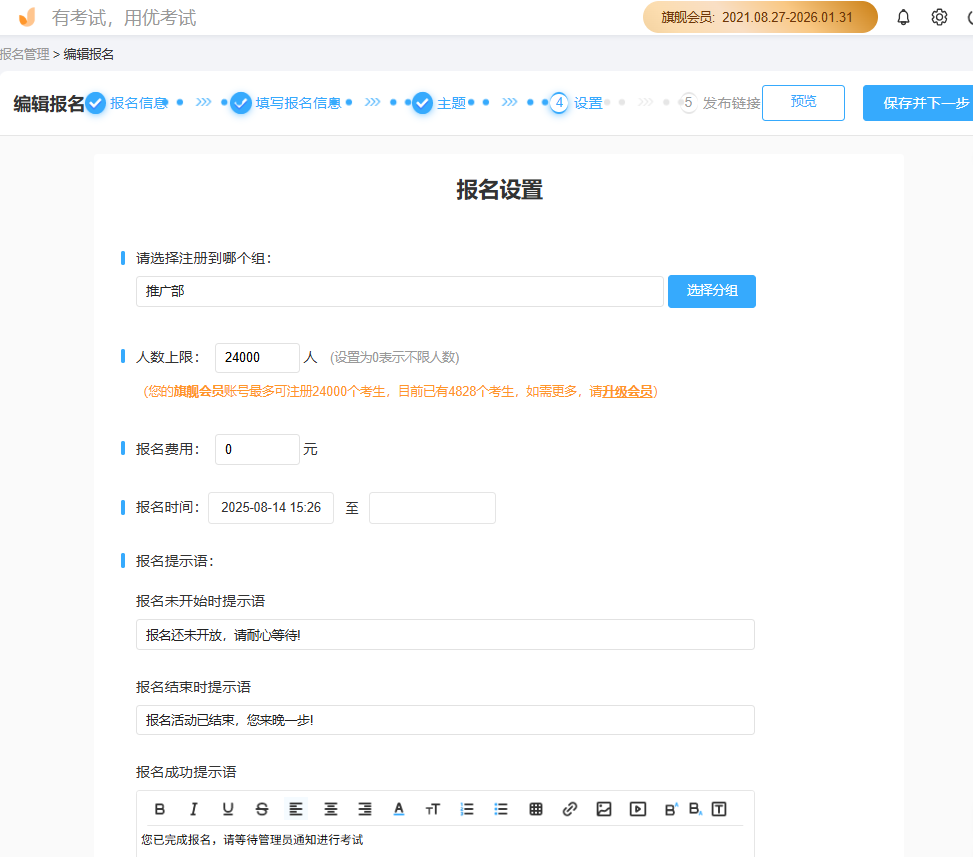Insert an image in editor
Screen dimensions: 973x857
(x=604, y=809)
